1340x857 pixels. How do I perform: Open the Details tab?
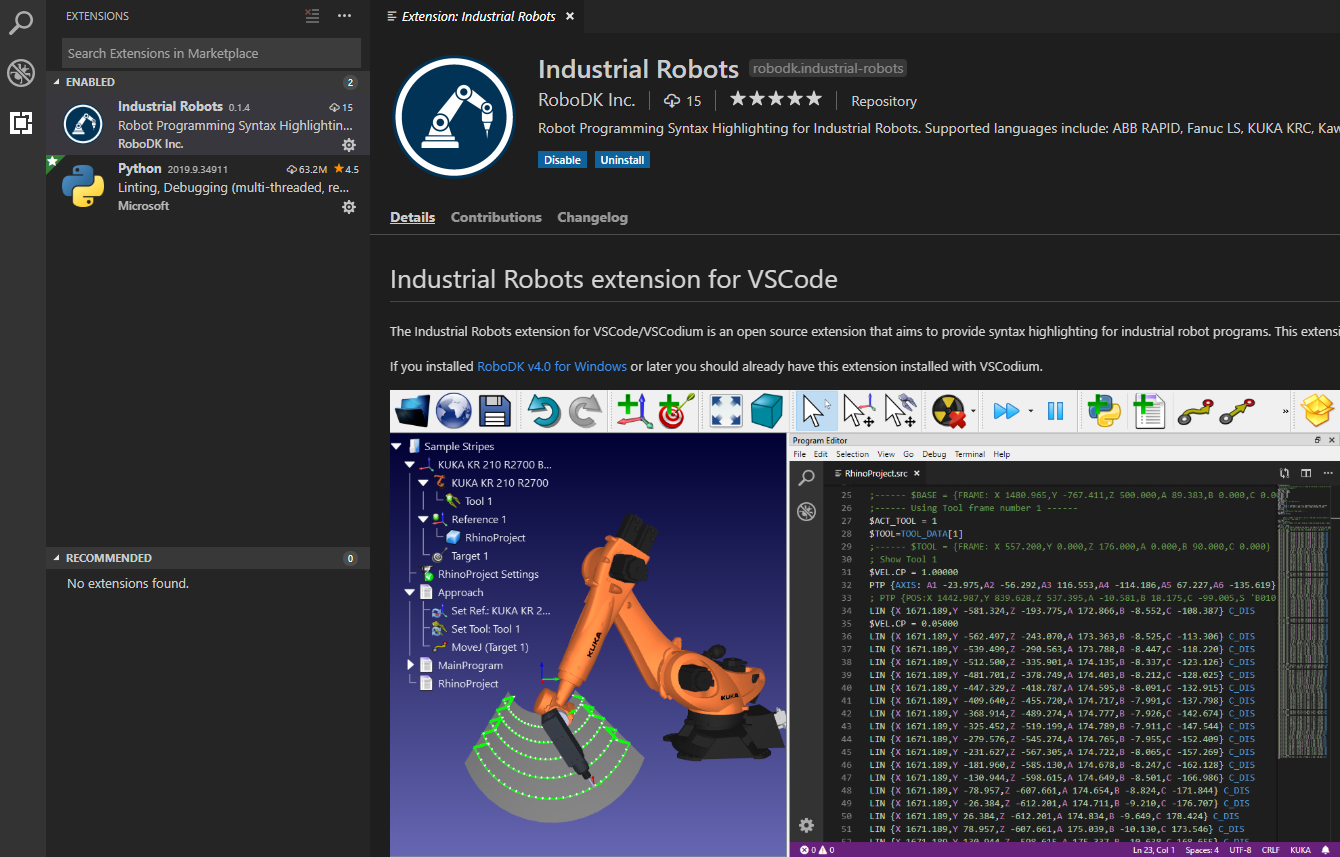[412, 217]
